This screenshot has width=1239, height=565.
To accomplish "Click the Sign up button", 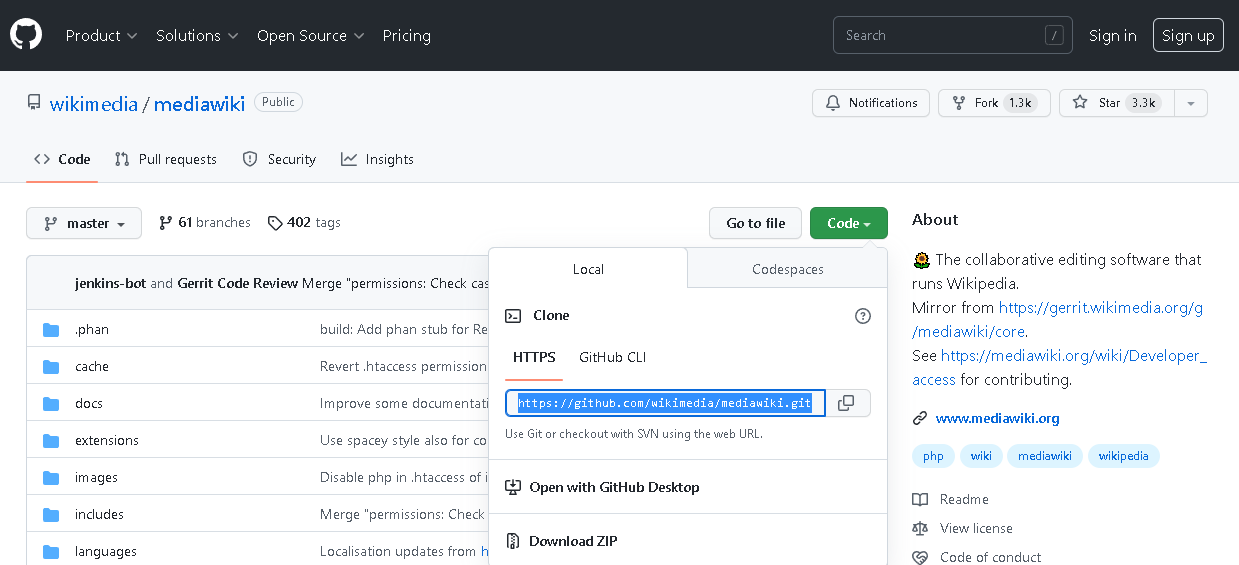I will 1188,36.
